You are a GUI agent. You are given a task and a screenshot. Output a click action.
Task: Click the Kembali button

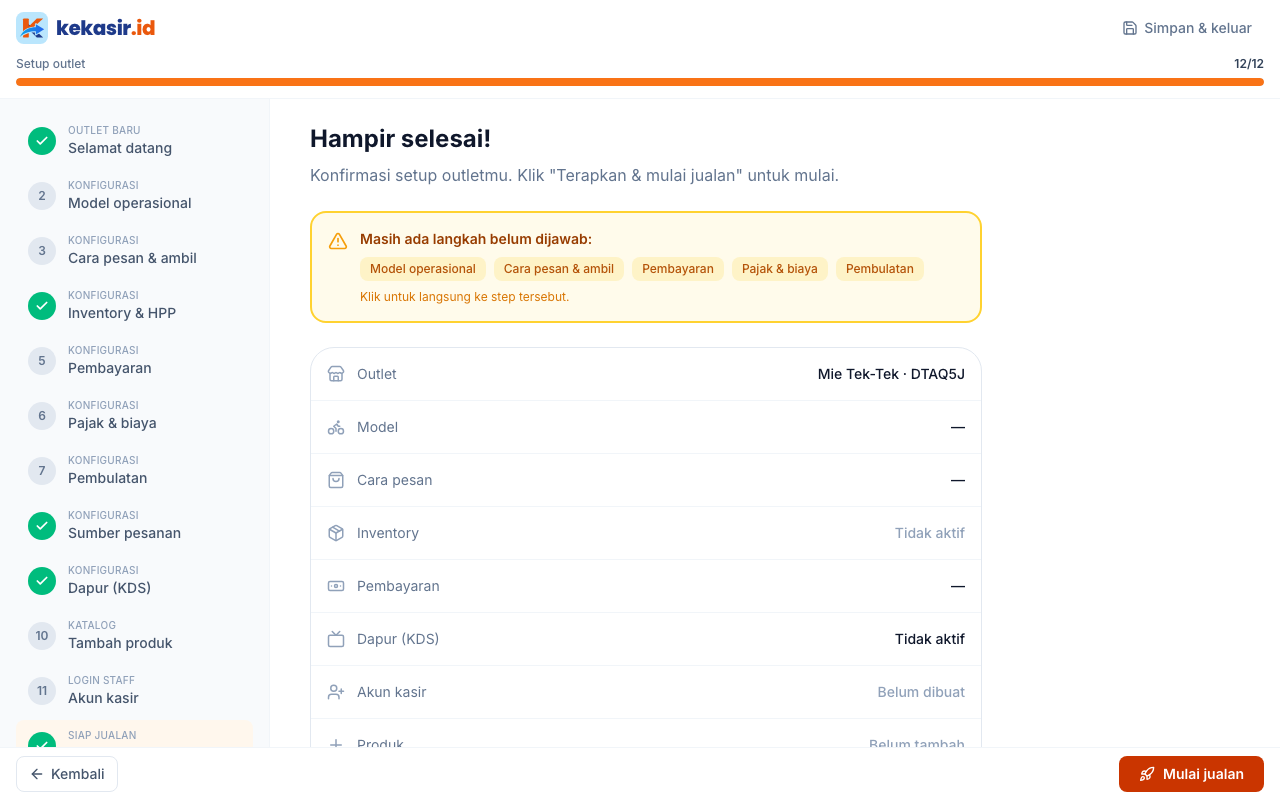coord(67,774)
